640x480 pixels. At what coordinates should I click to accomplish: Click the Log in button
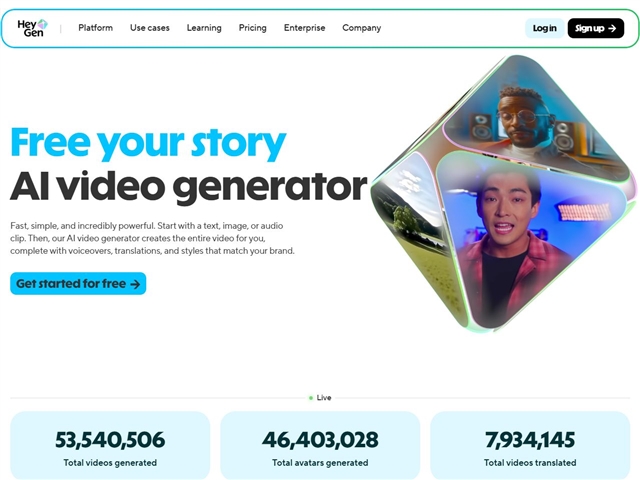544,28
